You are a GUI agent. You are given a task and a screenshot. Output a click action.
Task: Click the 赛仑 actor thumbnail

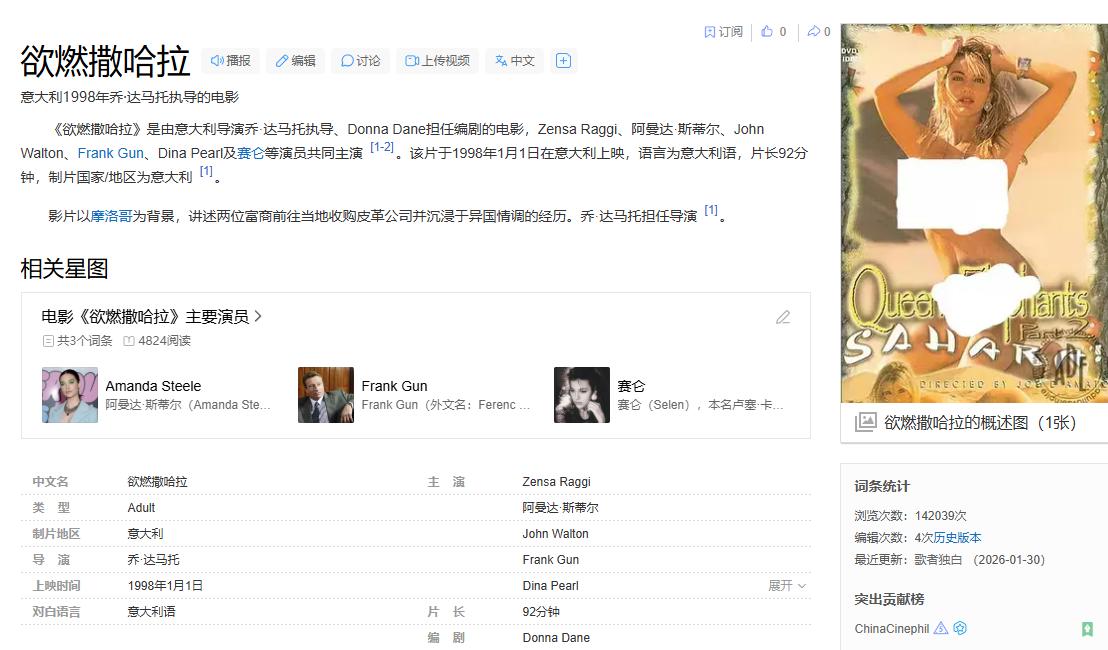(582, 395)
